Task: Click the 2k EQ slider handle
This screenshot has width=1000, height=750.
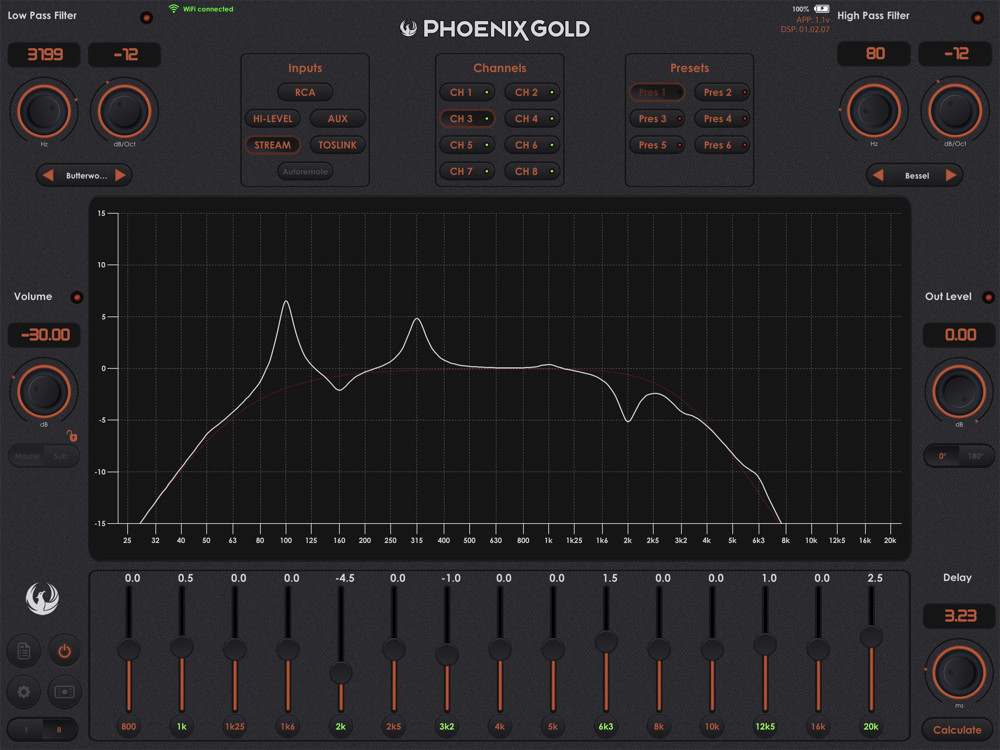Action: 341,673
